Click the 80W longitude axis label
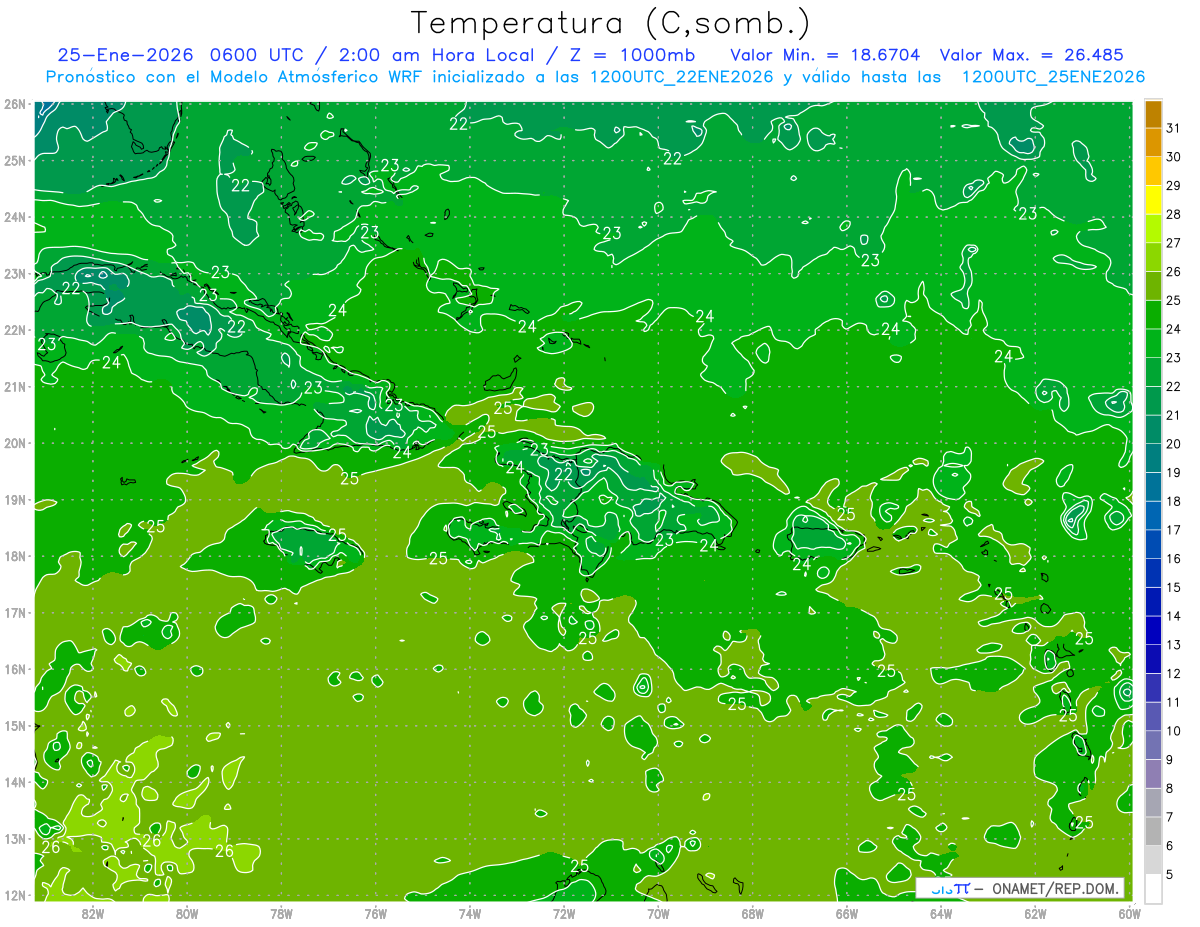1200x927 pixels. 187,913
